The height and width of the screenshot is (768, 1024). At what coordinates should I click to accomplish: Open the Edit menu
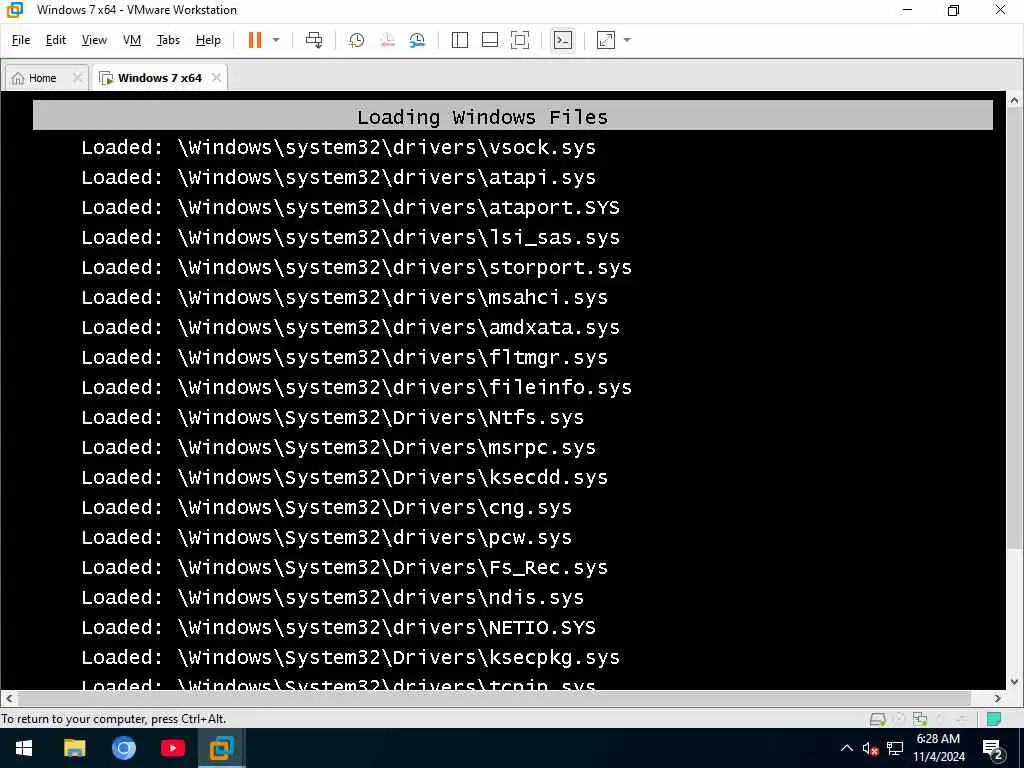point(56,40)
